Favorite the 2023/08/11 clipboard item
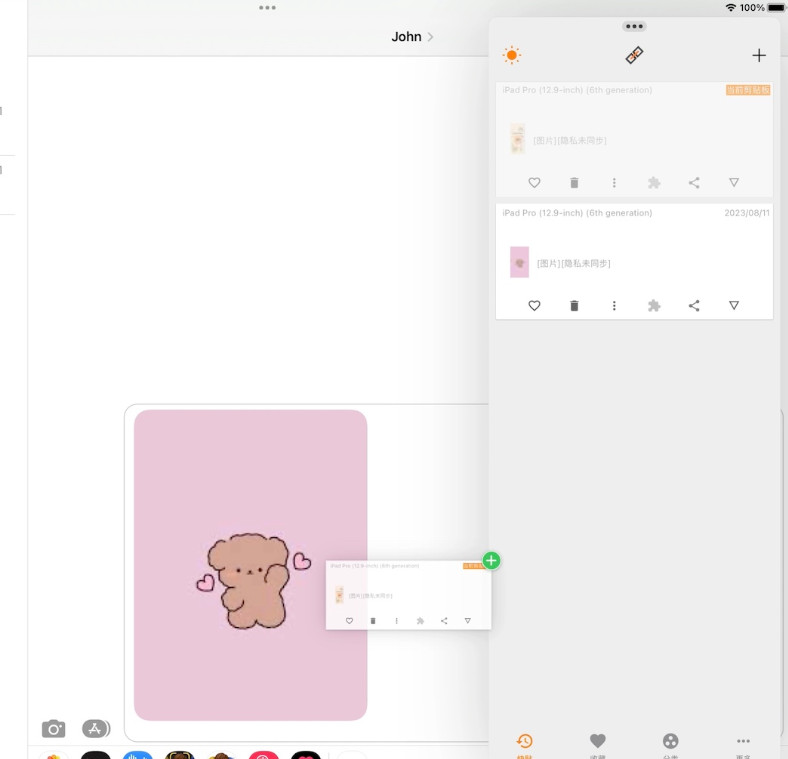Image resolution: width=788 pixels, height=759 pixels. 534,306
